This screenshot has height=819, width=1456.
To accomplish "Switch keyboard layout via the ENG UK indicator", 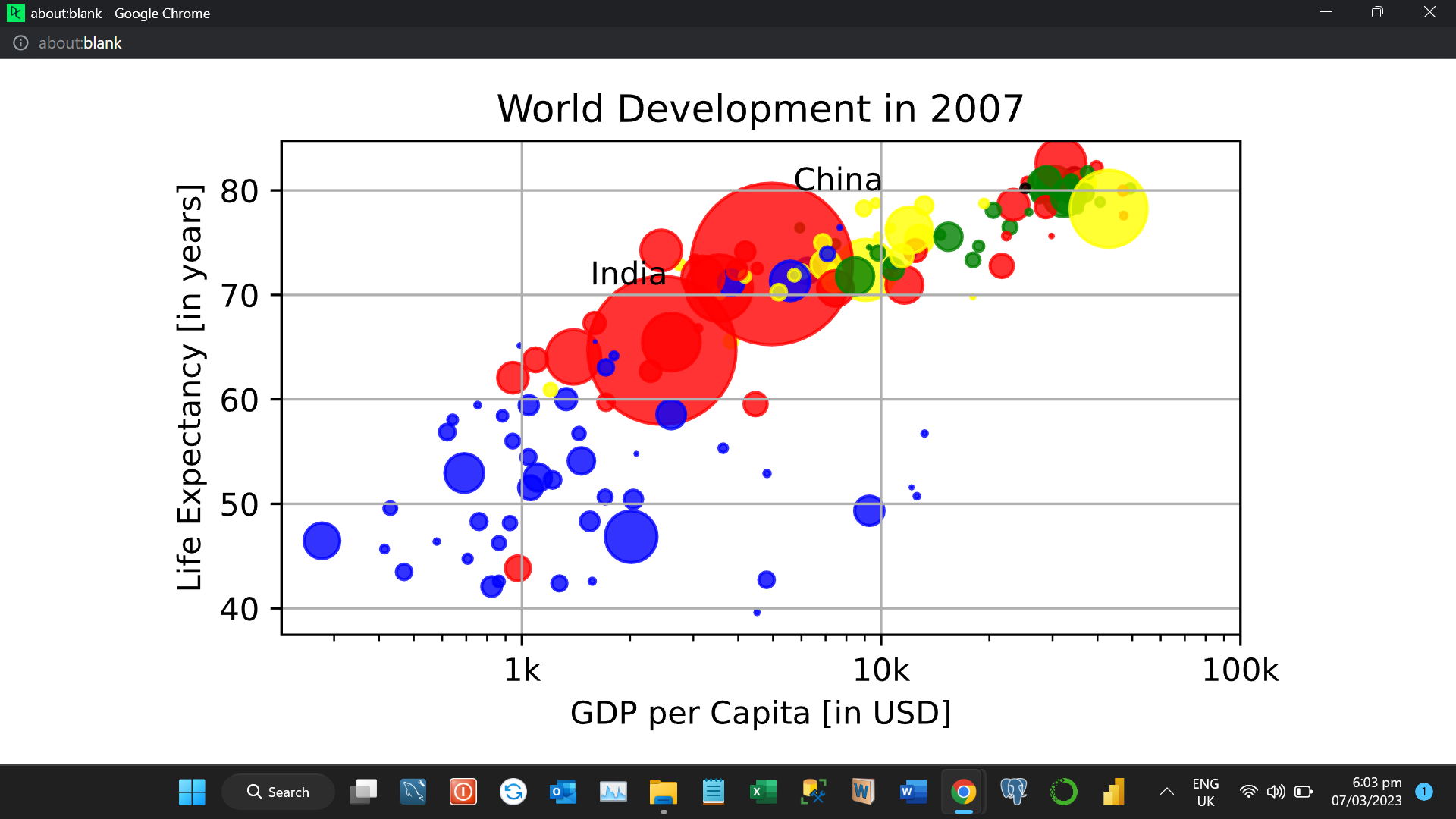I will coord(1206,791).
